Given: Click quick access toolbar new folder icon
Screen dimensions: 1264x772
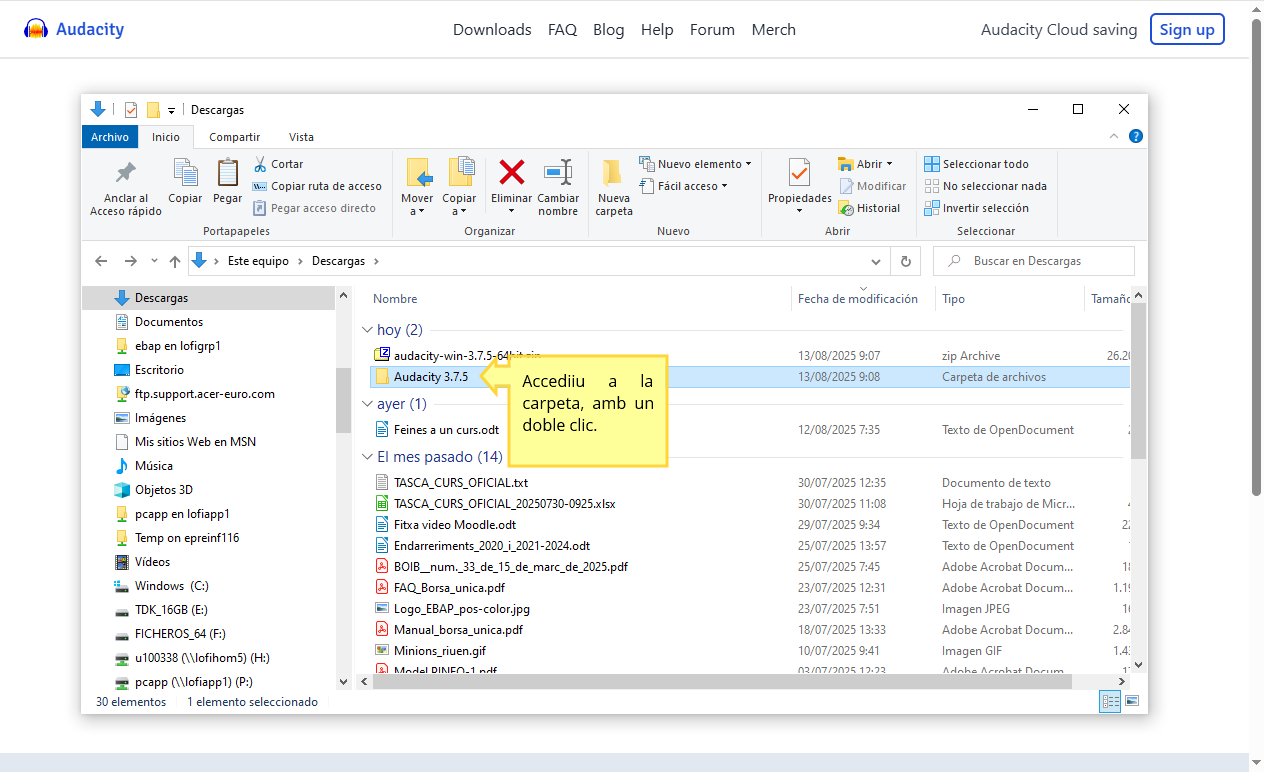Looking at the screenshot, I should click(153, 110).
